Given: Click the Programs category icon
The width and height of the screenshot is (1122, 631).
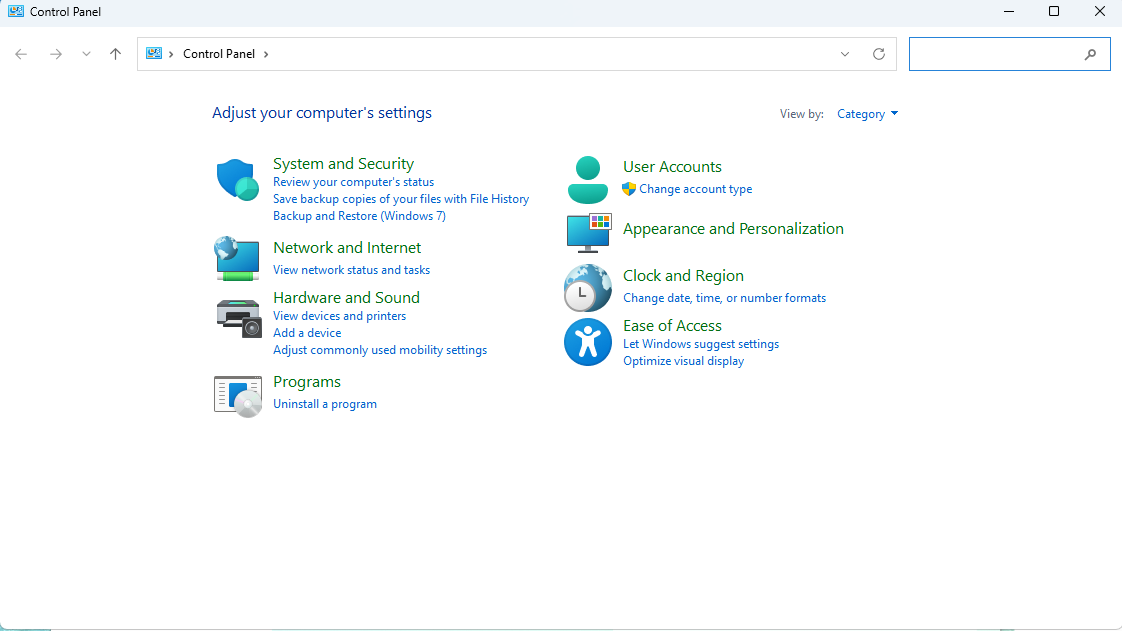Looking at the screenshot, I should pyautogui.click(x=237, y=395).
